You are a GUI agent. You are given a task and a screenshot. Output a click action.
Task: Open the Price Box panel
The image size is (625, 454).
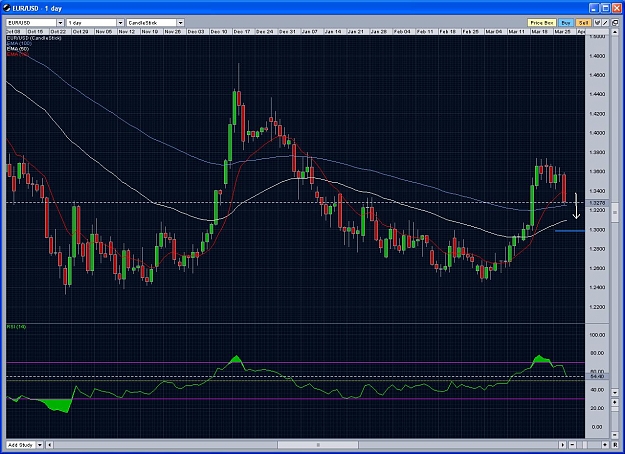tap(542, 23)
